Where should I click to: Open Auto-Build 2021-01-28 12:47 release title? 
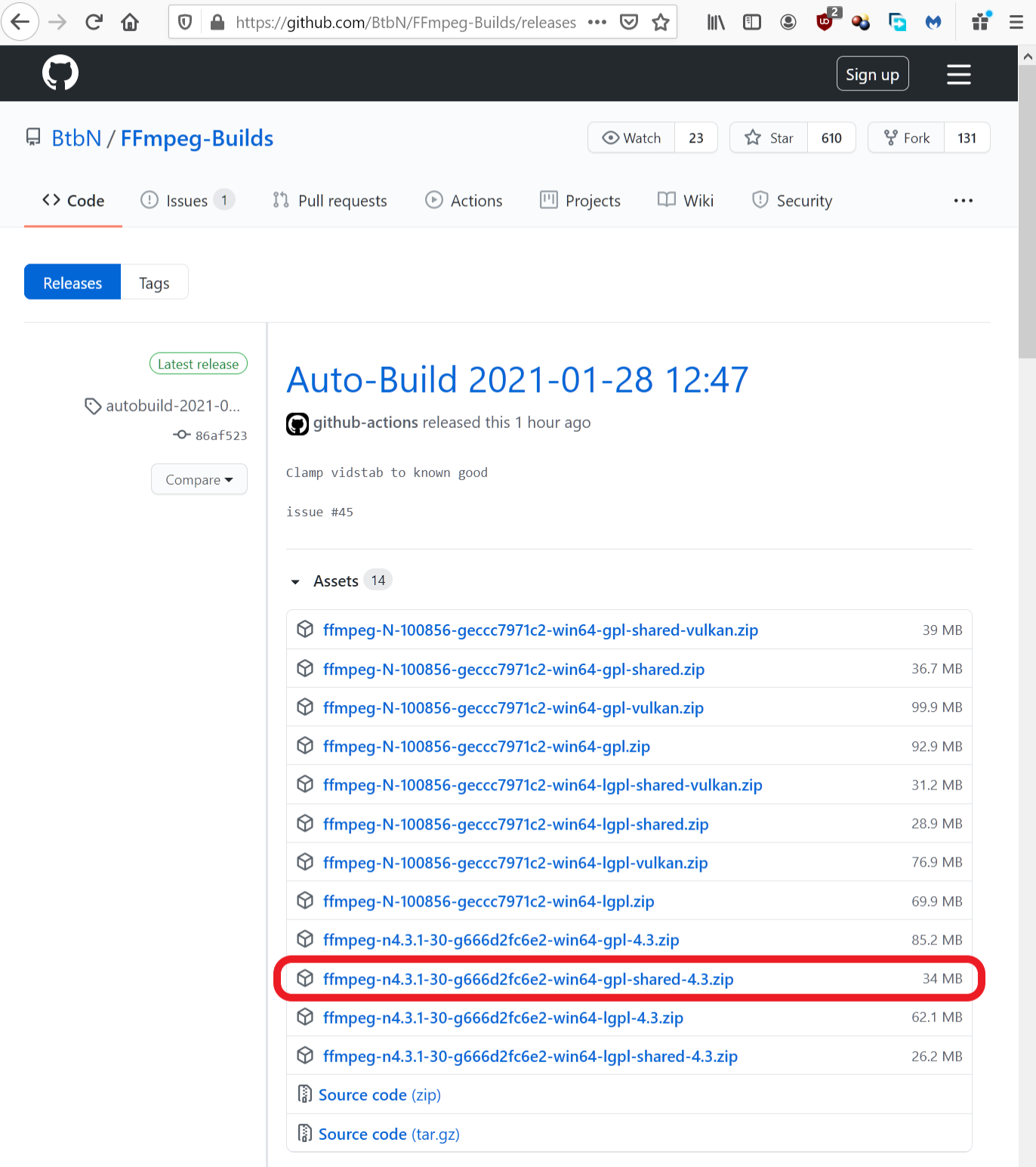(517, 379)
